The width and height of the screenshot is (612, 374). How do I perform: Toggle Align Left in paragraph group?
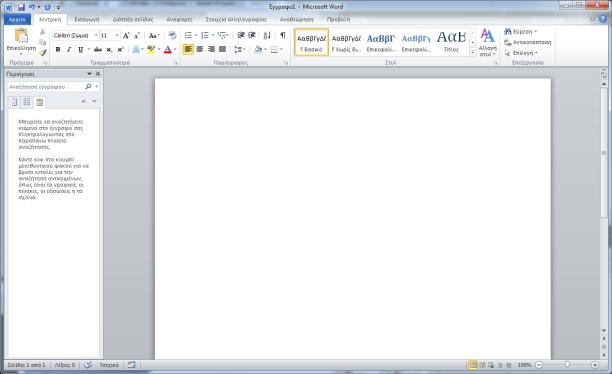click(188, 50)
